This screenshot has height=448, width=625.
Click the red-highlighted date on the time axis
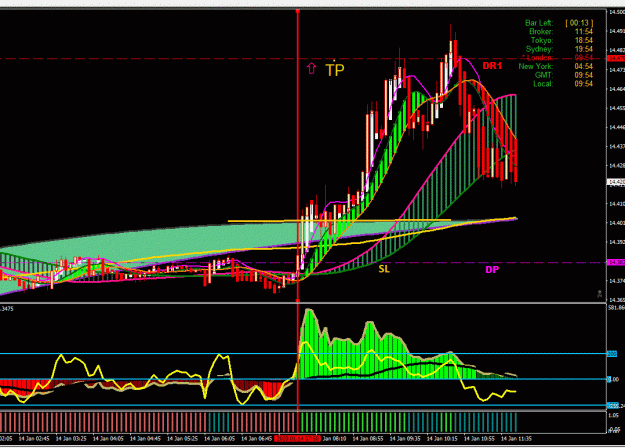point(297,438)
